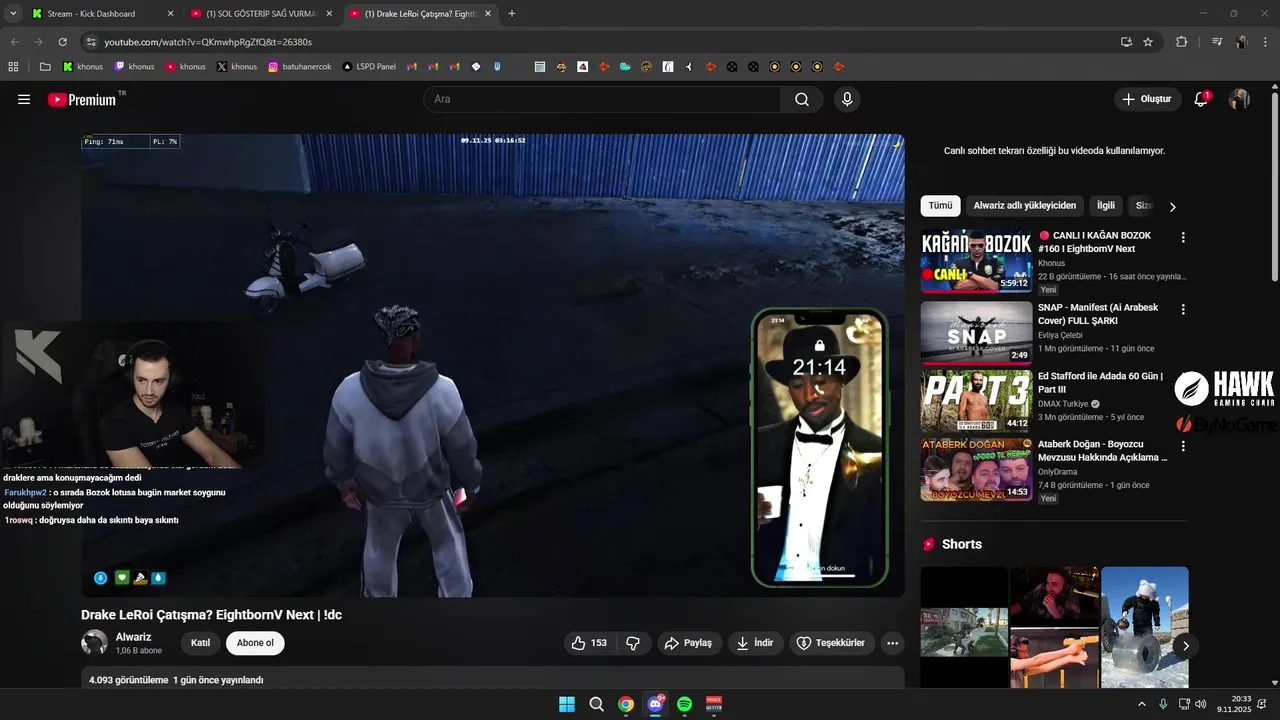Viewport: 1280px width, 720px height.
Task: Open options for CANLI KAĞAN BOZOK video
Action: click(1183, 238)
